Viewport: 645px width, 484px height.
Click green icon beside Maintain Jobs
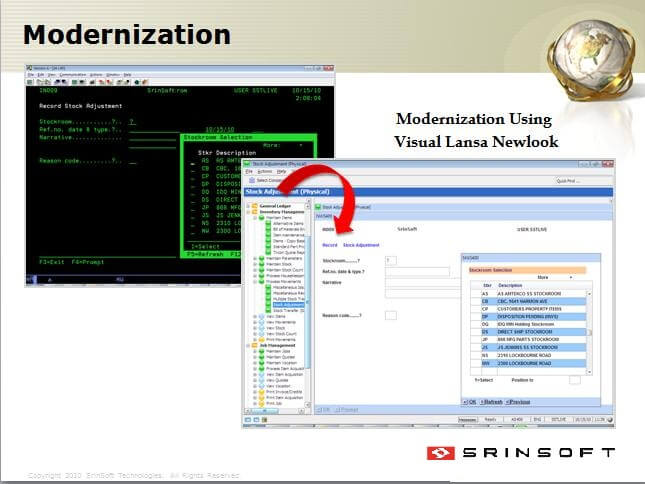pos(262,351)
